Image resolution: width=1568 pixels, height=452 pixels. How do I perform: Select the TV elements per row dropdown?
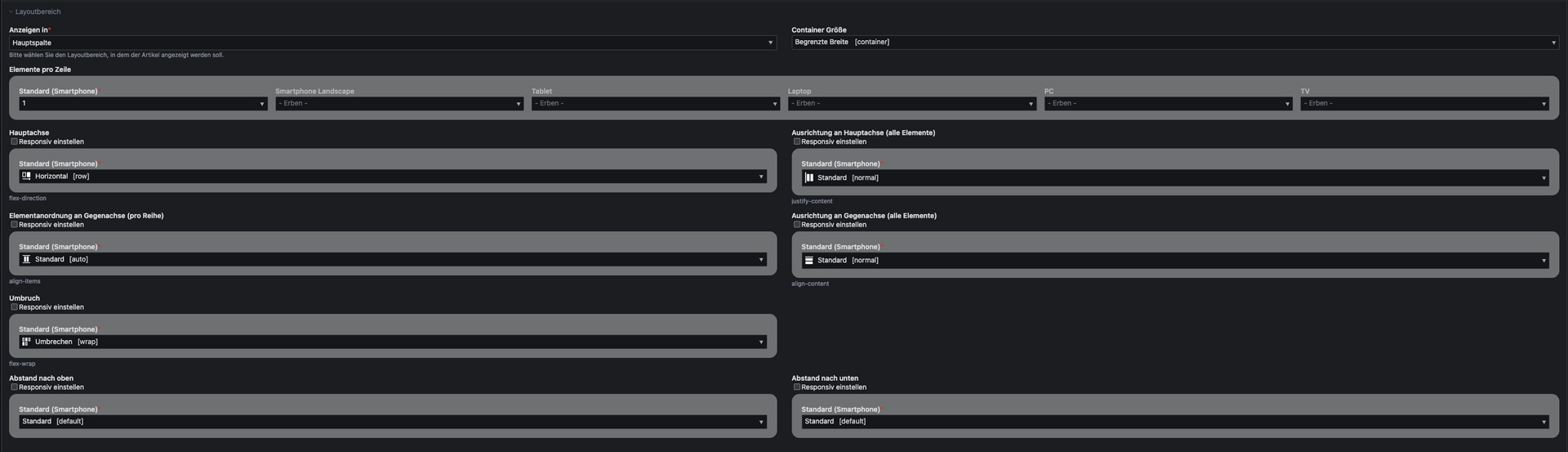1424,104
